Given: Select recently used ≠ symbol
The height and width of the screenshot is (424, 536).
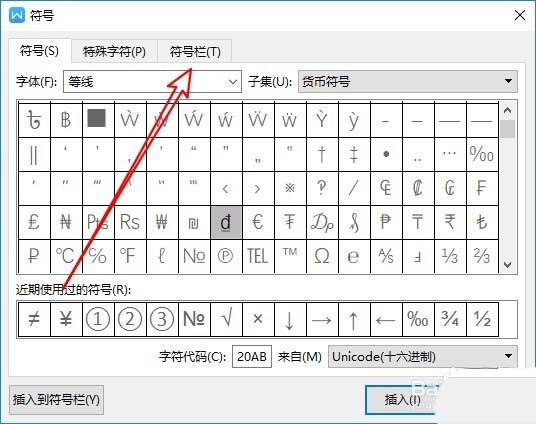Looking at the screenshot, I should tap(34, 319).
